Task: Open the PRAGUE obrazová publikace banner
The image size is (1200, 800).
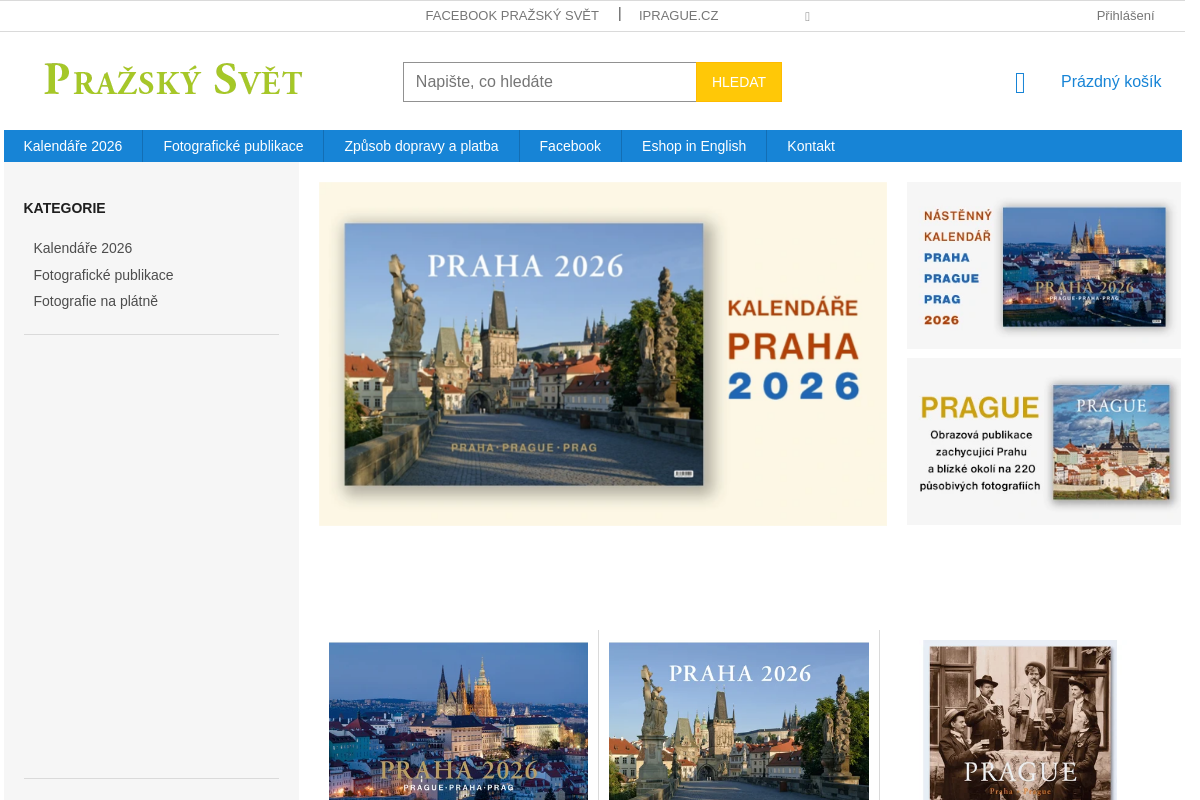Action: coord(1044,442)
